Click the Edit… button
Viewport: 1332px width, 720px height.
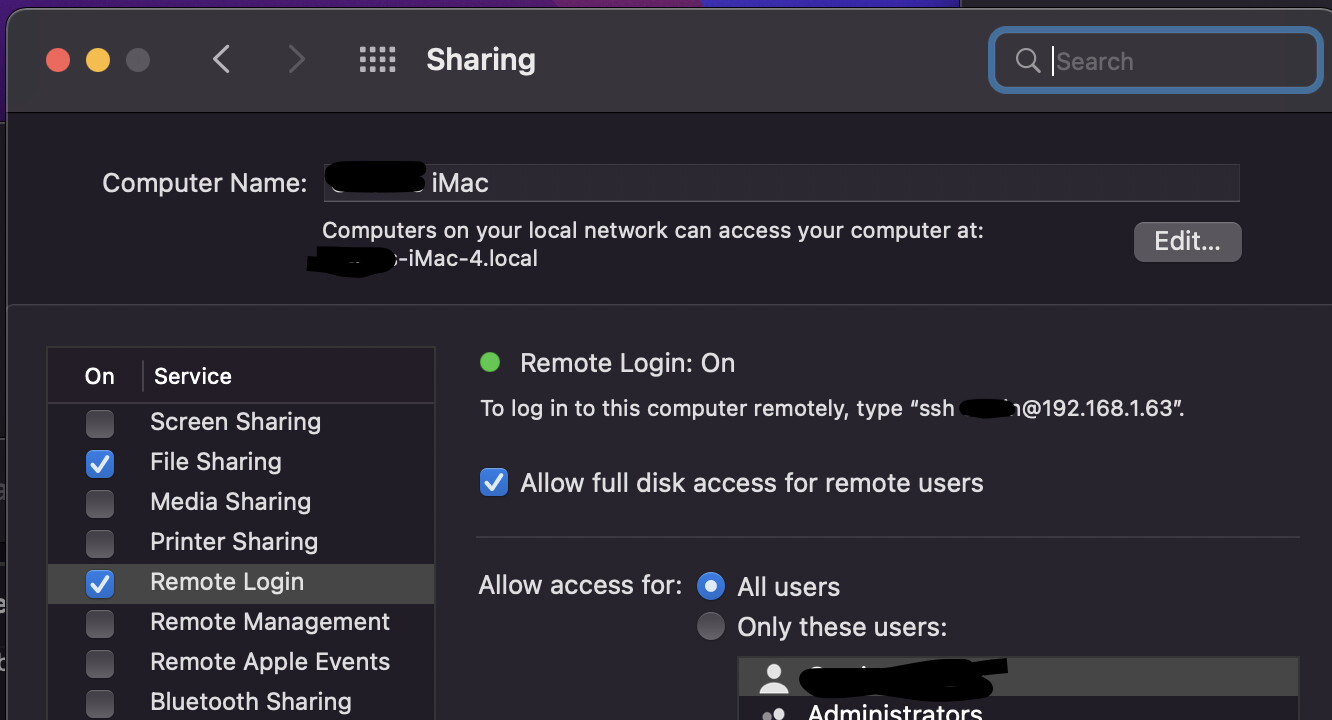coord(1187,242)
